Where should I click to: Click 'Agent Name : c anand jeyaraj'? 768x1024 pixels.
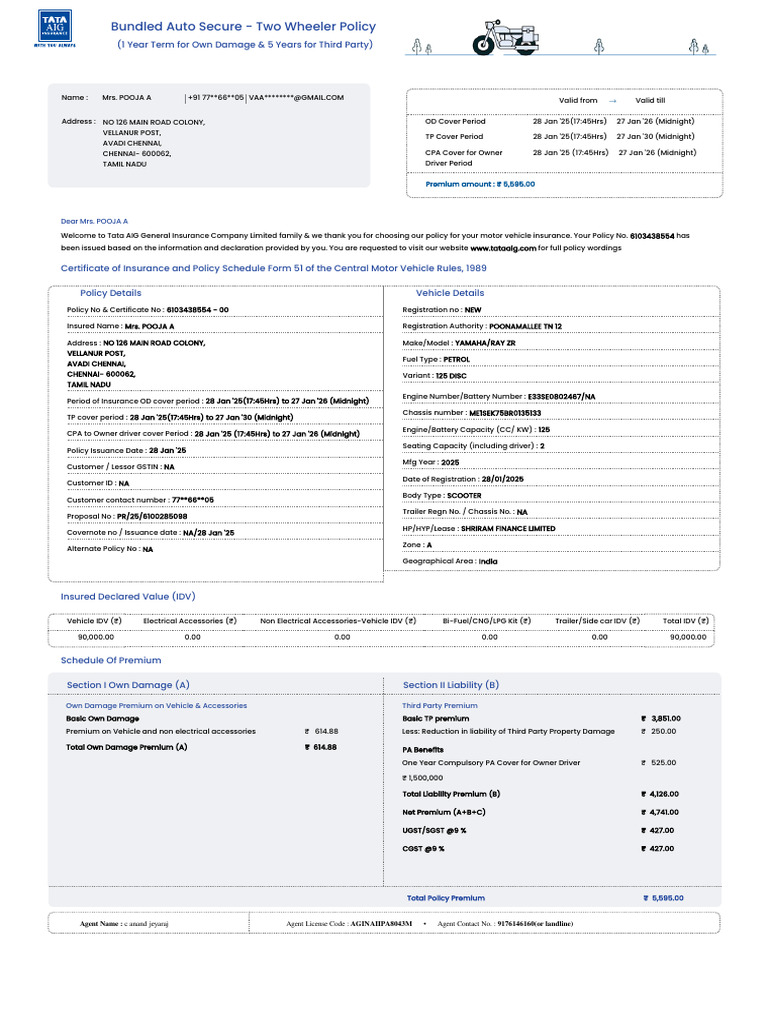coord(124,924)
